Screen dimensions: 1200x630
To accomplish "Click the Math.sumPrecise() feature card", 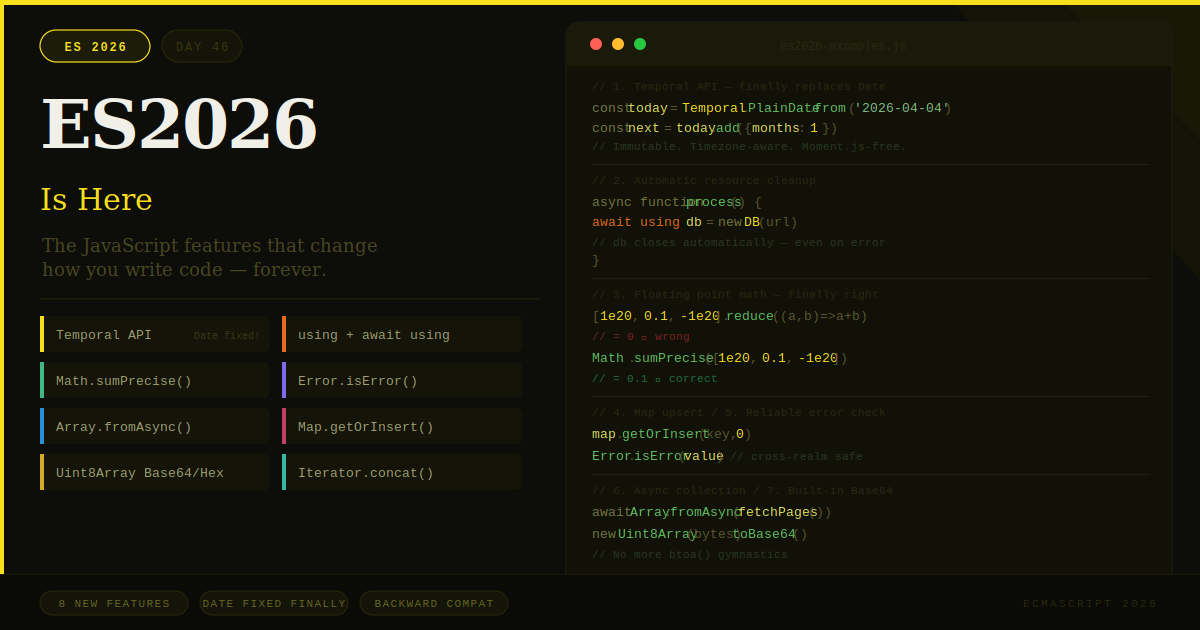I will (x=154, y=380).
